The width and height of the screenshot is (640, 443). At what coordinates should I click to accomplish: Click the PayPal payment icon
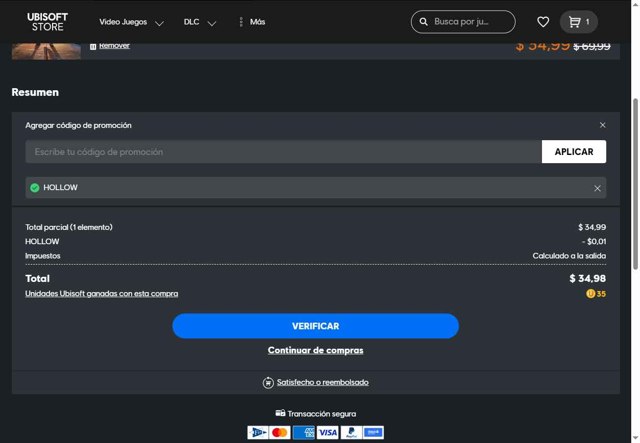tap(351, 432)
